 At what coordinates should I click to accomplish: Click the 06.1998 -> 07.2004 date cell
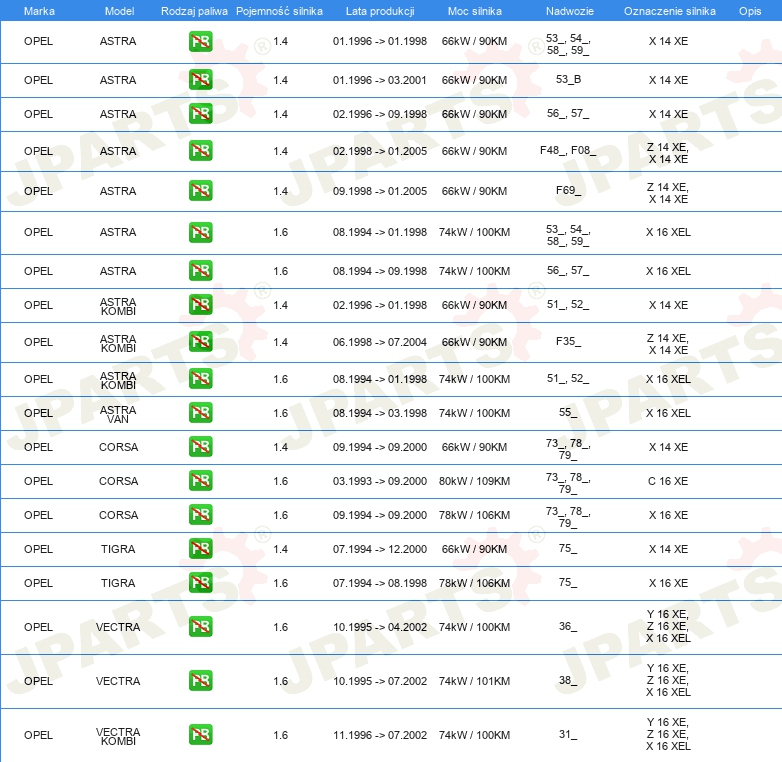click(380, 342)
